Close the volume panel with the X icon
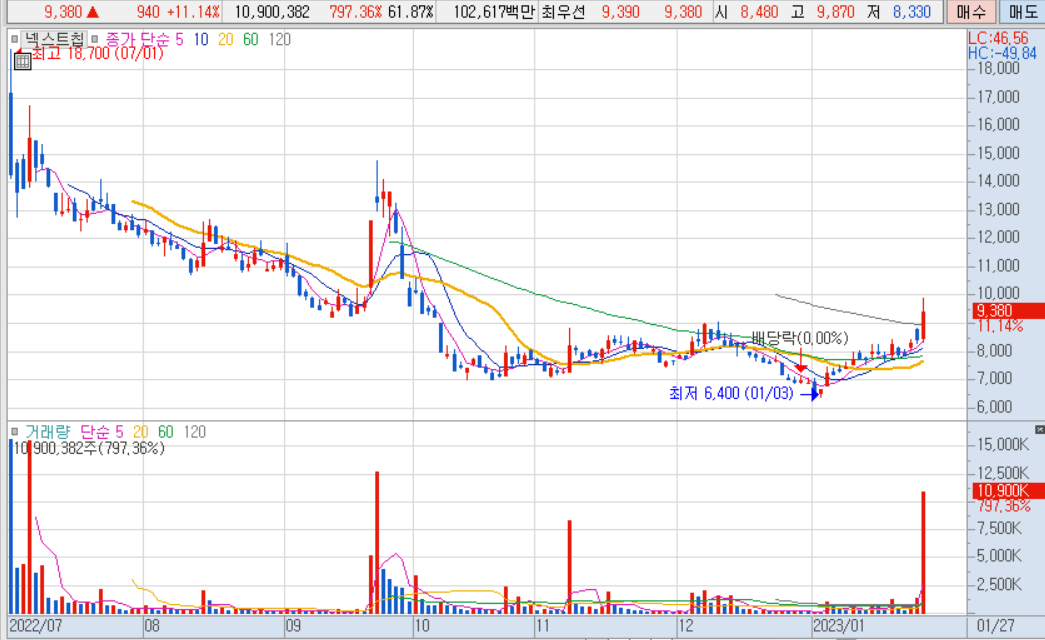The image size is (1045, 640). 1039,429
